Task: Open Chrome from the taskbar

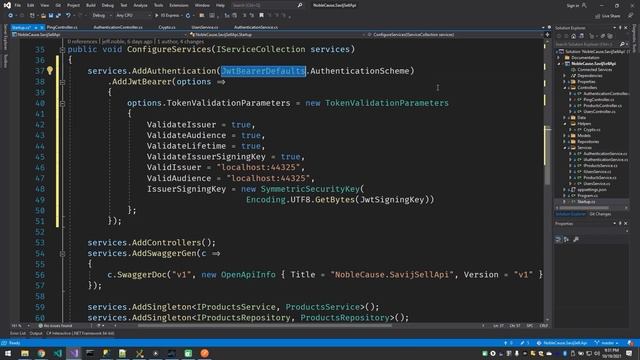Action: point(41,353)
